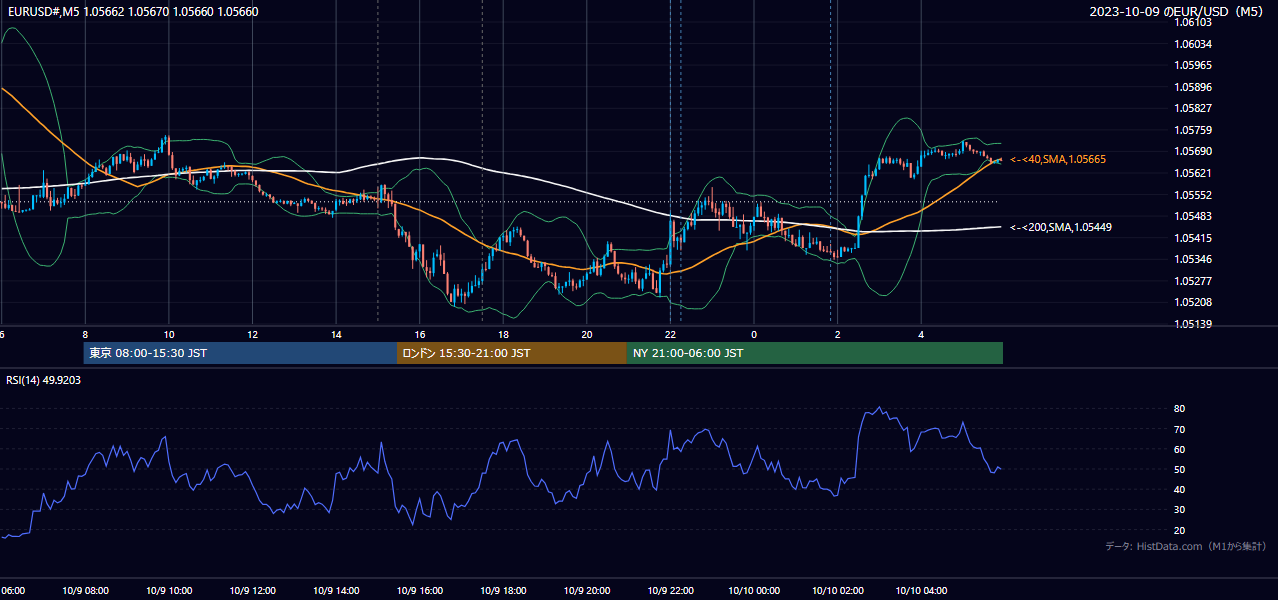The height and width of the screenshot is (600, 1278).
Task: Click the 10/10 00:00 time label
Action: click(754, 591)
